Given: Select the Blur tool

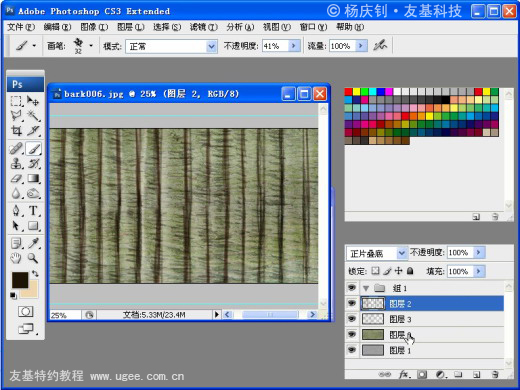Looking at the screenshot, I should [16, 193].
